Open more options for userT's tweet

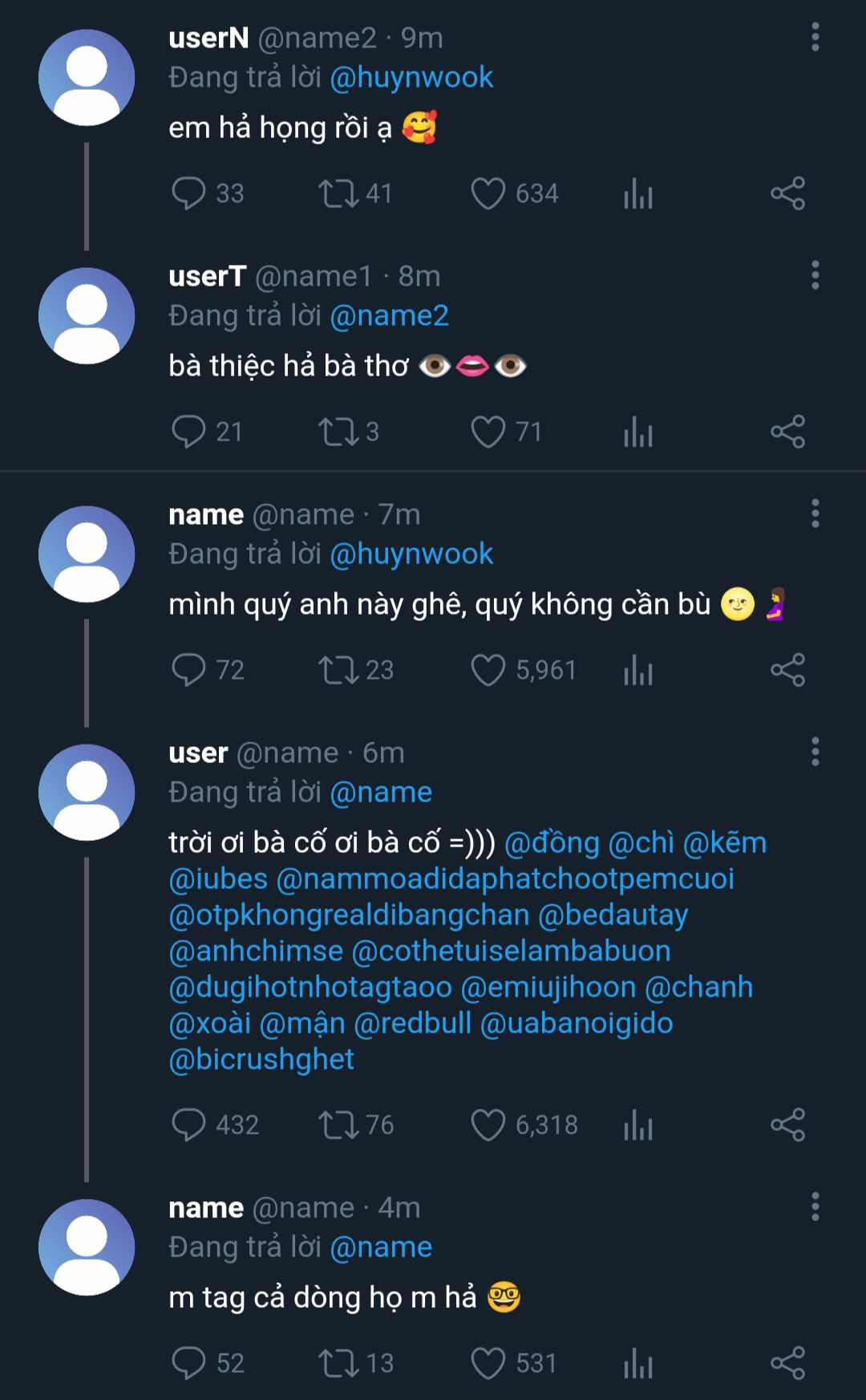pyautogui.click(x=815, y=276)
